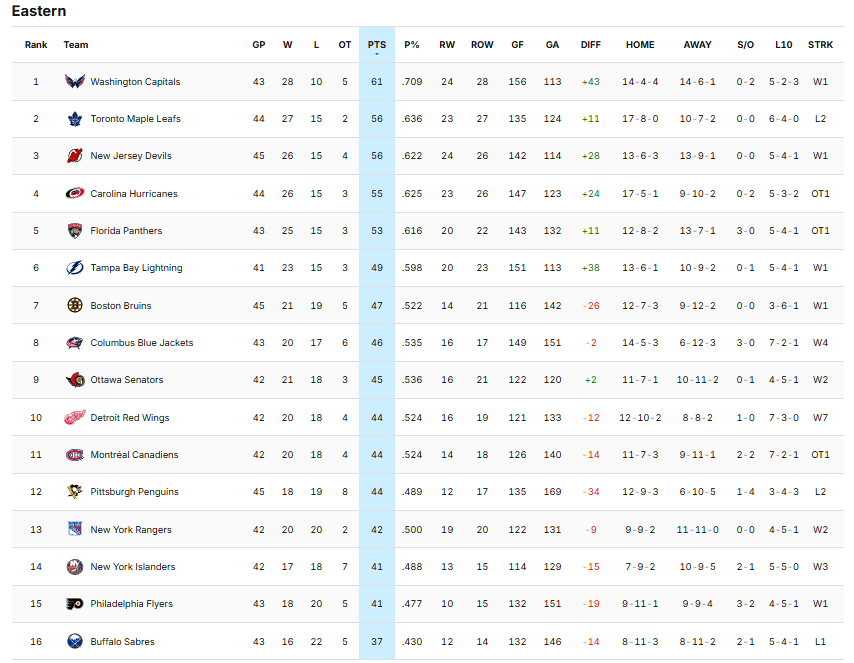Sort table by P% column header
This screenshot has height=663, width=854.
(x=412, y=45)
